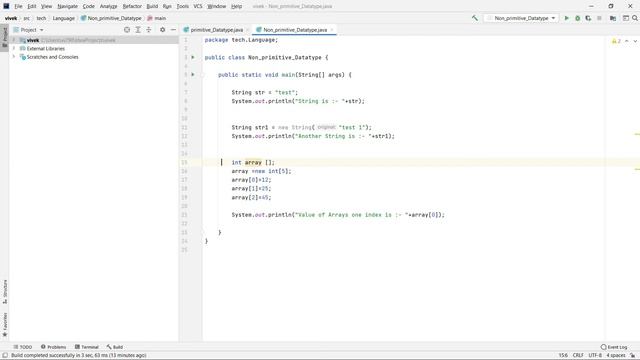The width and height of the screenshot is (640, 360).
Task: Click the Stop process icon
Action: pos(599,18)
